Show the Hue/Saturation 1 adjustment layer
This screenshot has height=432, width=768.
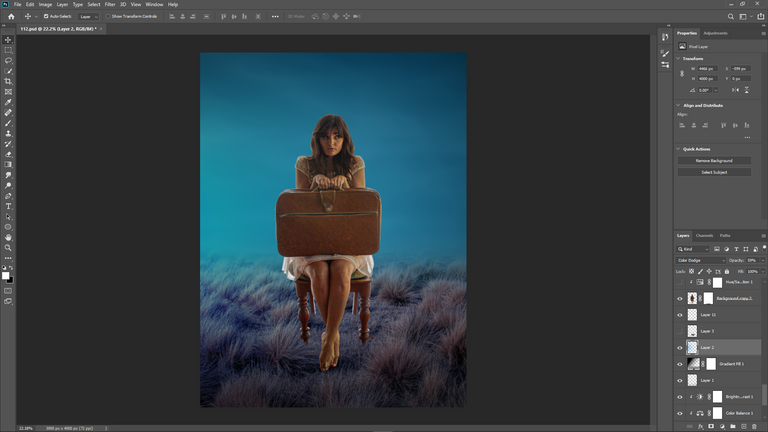(680, 282)
